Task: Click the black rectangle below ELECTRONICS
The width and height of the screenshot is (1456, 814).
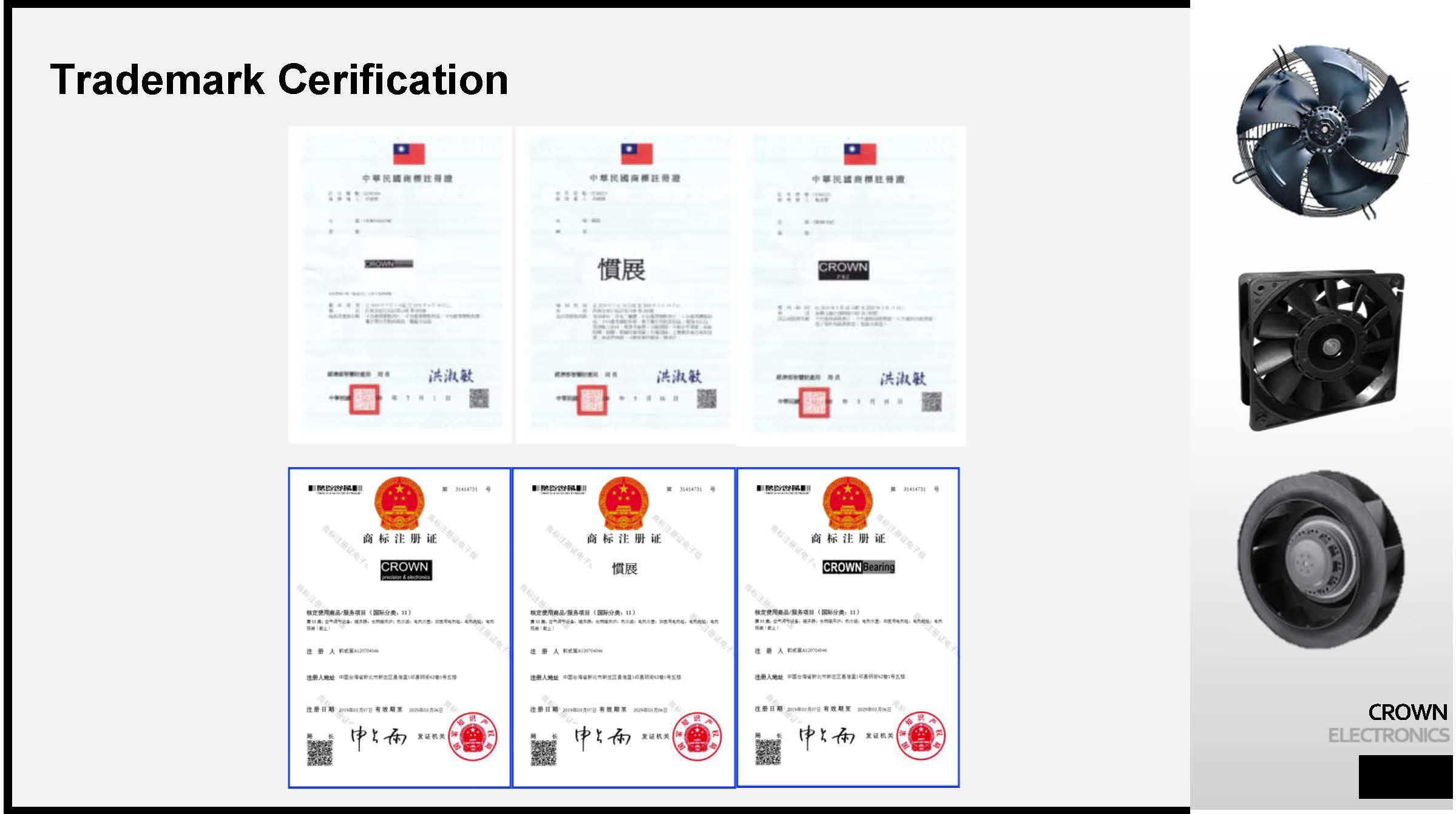Action: pyautogui.click(x=1407, y=776)
